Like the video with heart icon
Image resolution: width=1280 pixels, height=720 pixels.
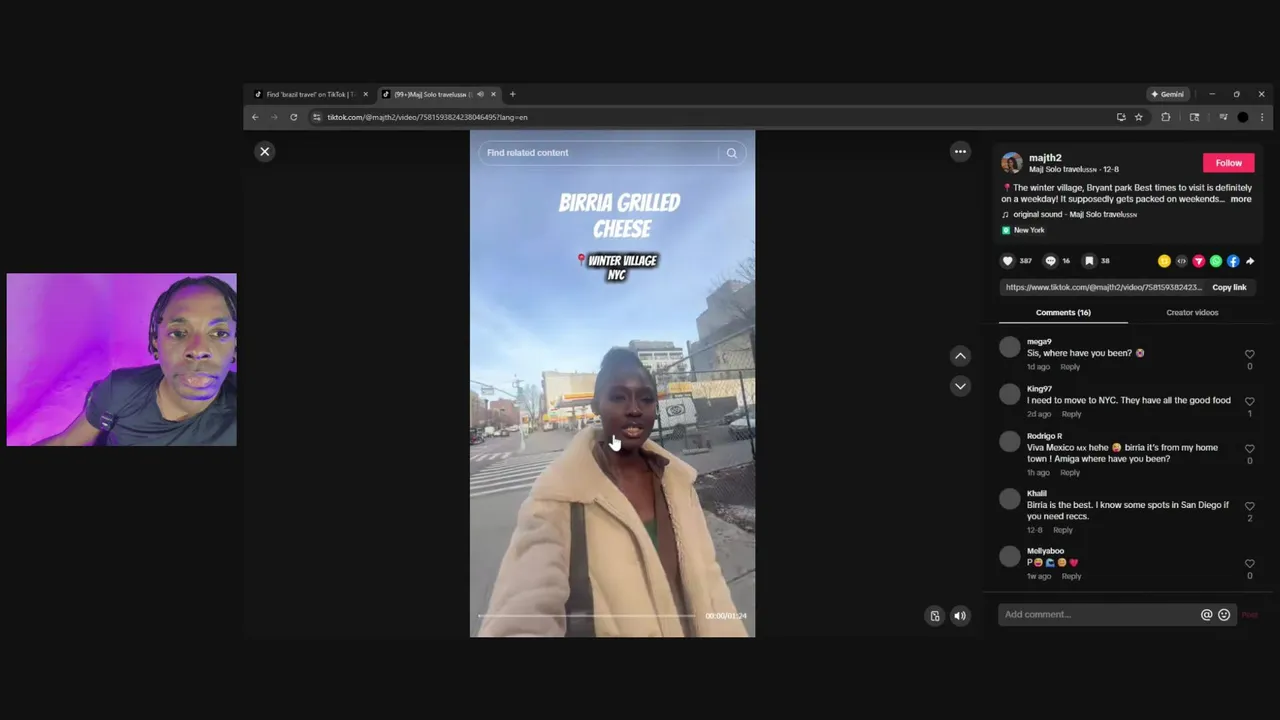1008,261
